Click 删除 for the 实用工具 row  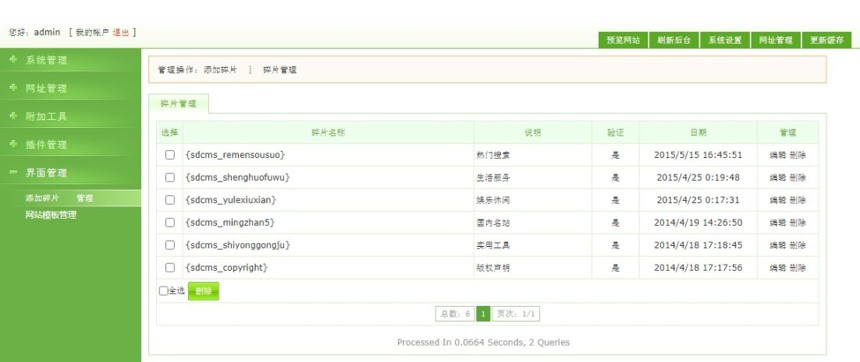click(797, 245)
